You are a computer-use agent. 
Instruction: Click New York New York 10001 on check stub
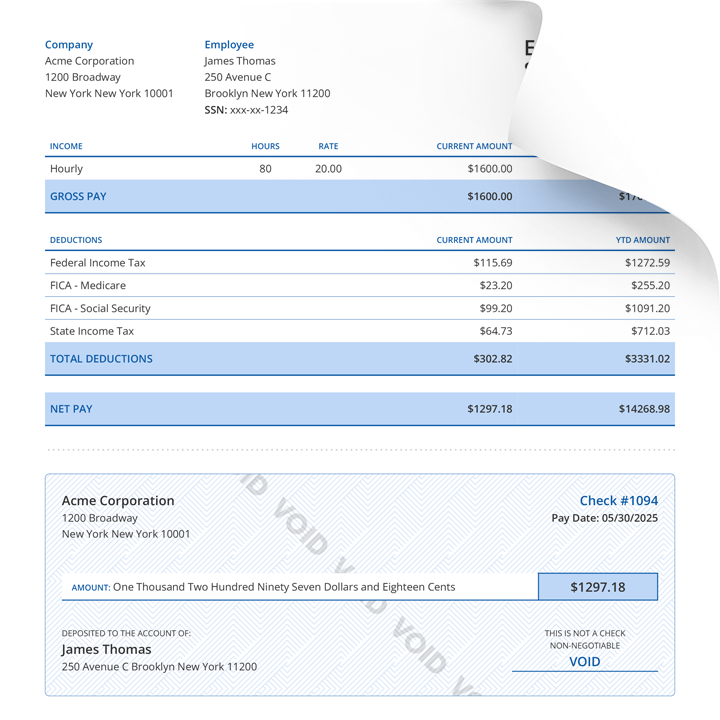(x=126, y=534)
